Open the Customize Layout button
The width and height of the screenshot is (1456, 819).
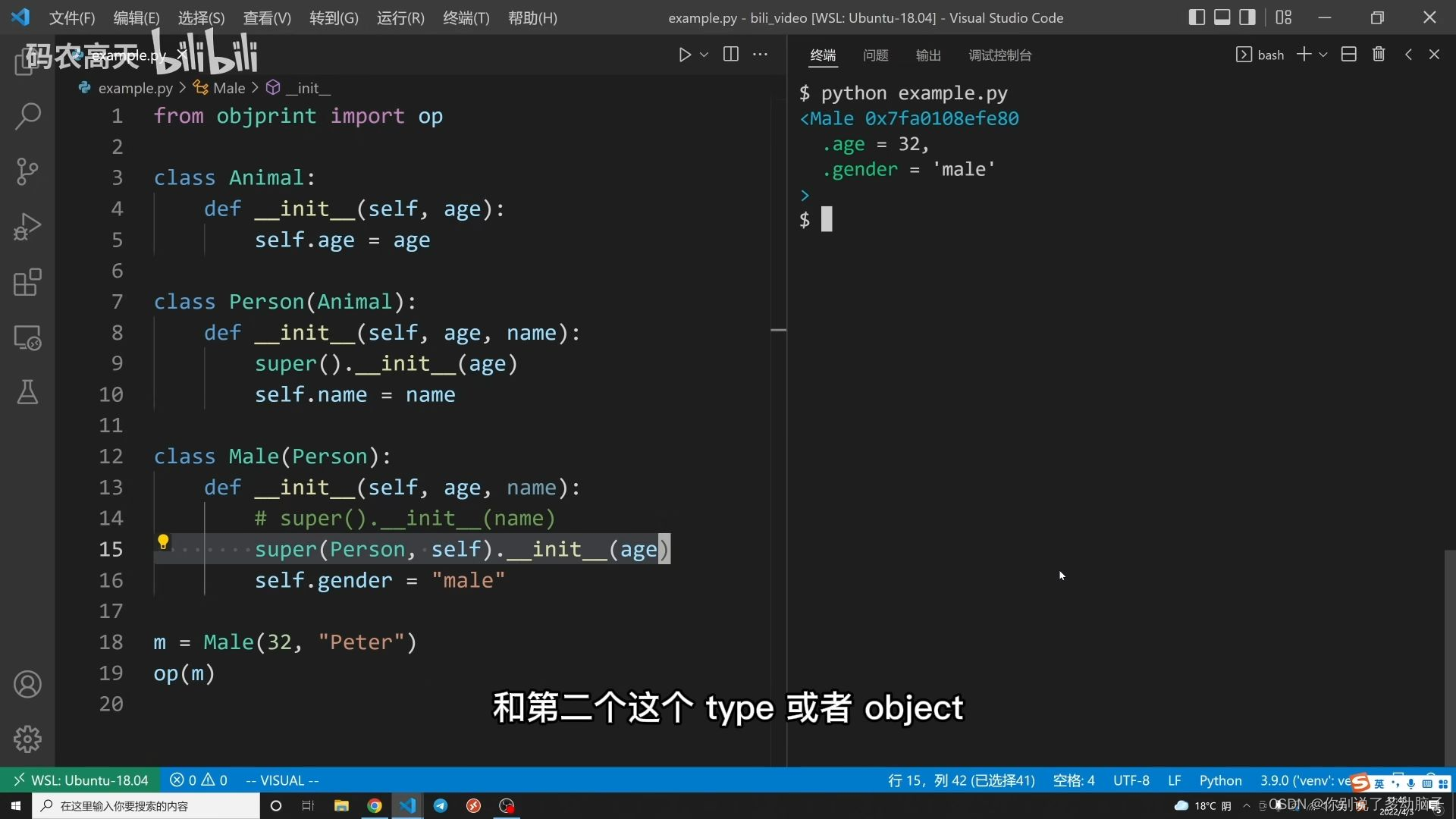[x=1283, y=17]
